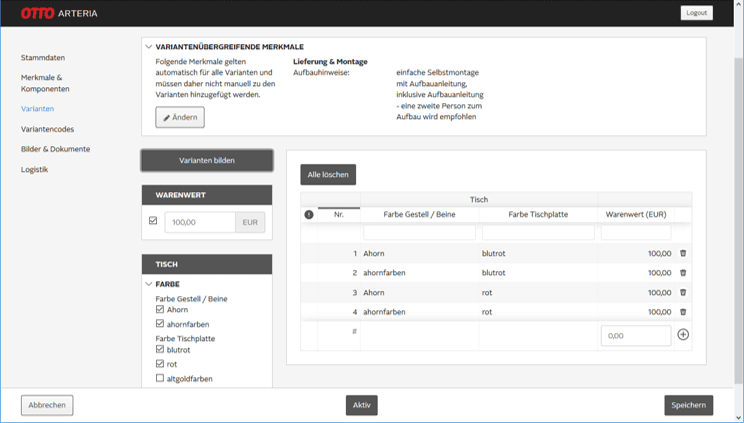Uncheck the rot checkbox
Viewport: 744px width, 423px height.
(160, 364)
